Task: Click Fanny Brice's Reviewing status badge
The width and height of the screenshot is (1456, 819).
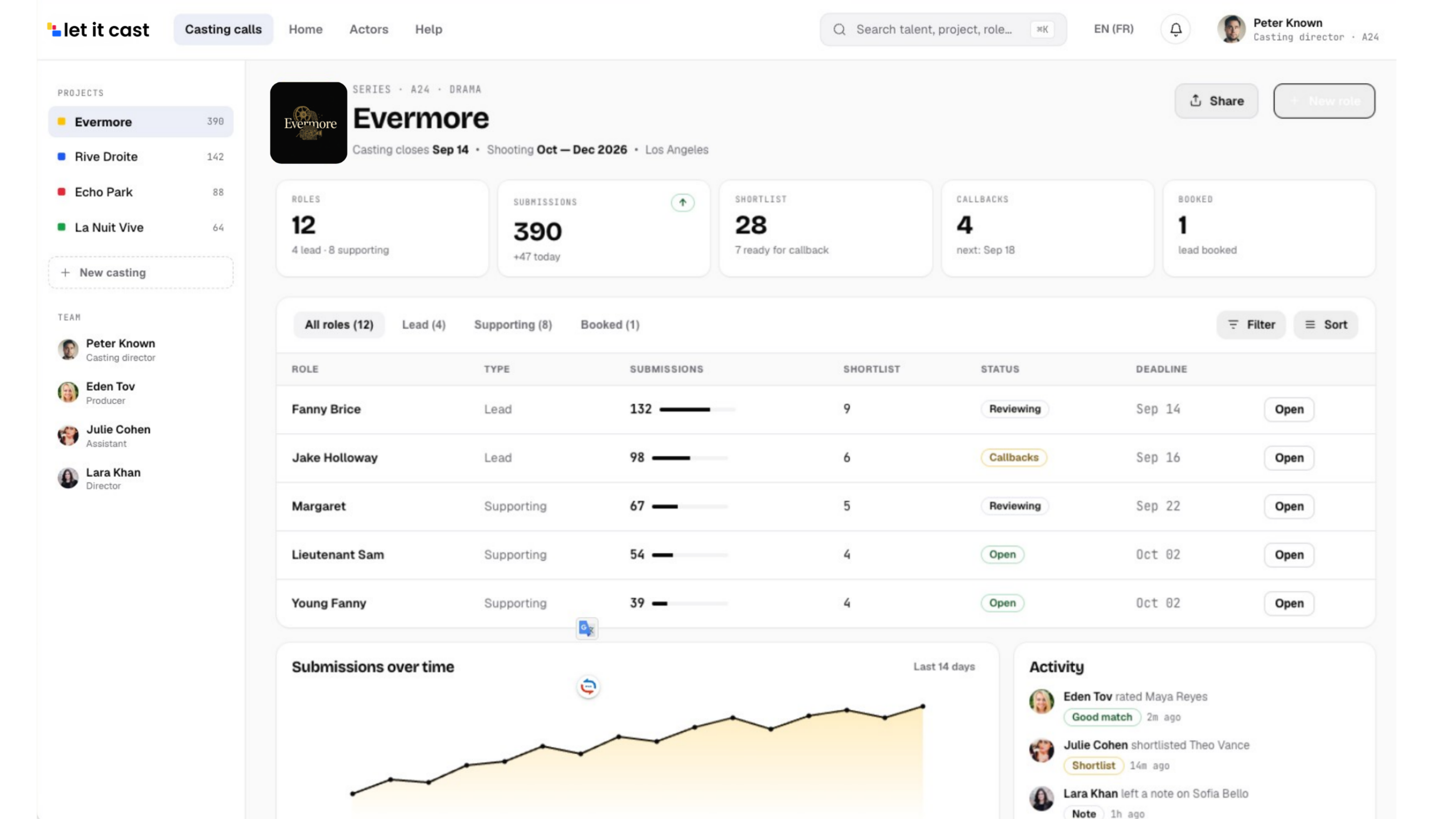Action: pos(1015,409)
